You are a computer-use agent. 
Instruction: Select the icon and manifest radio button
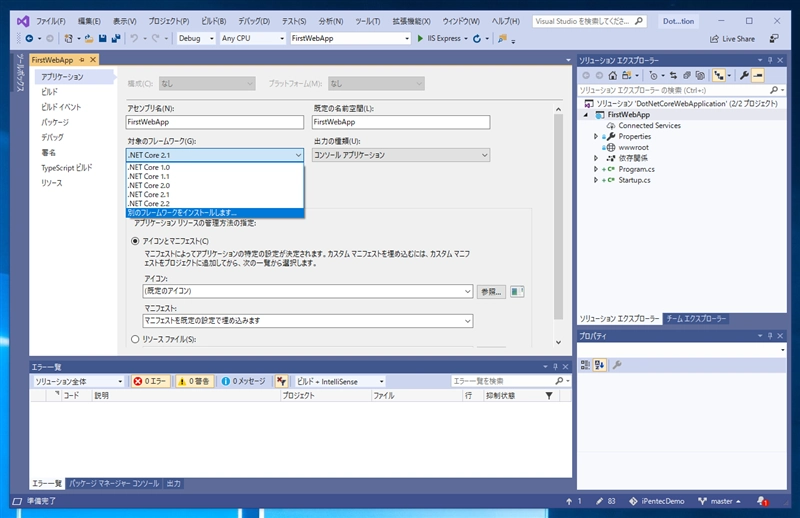click(135, 241)
